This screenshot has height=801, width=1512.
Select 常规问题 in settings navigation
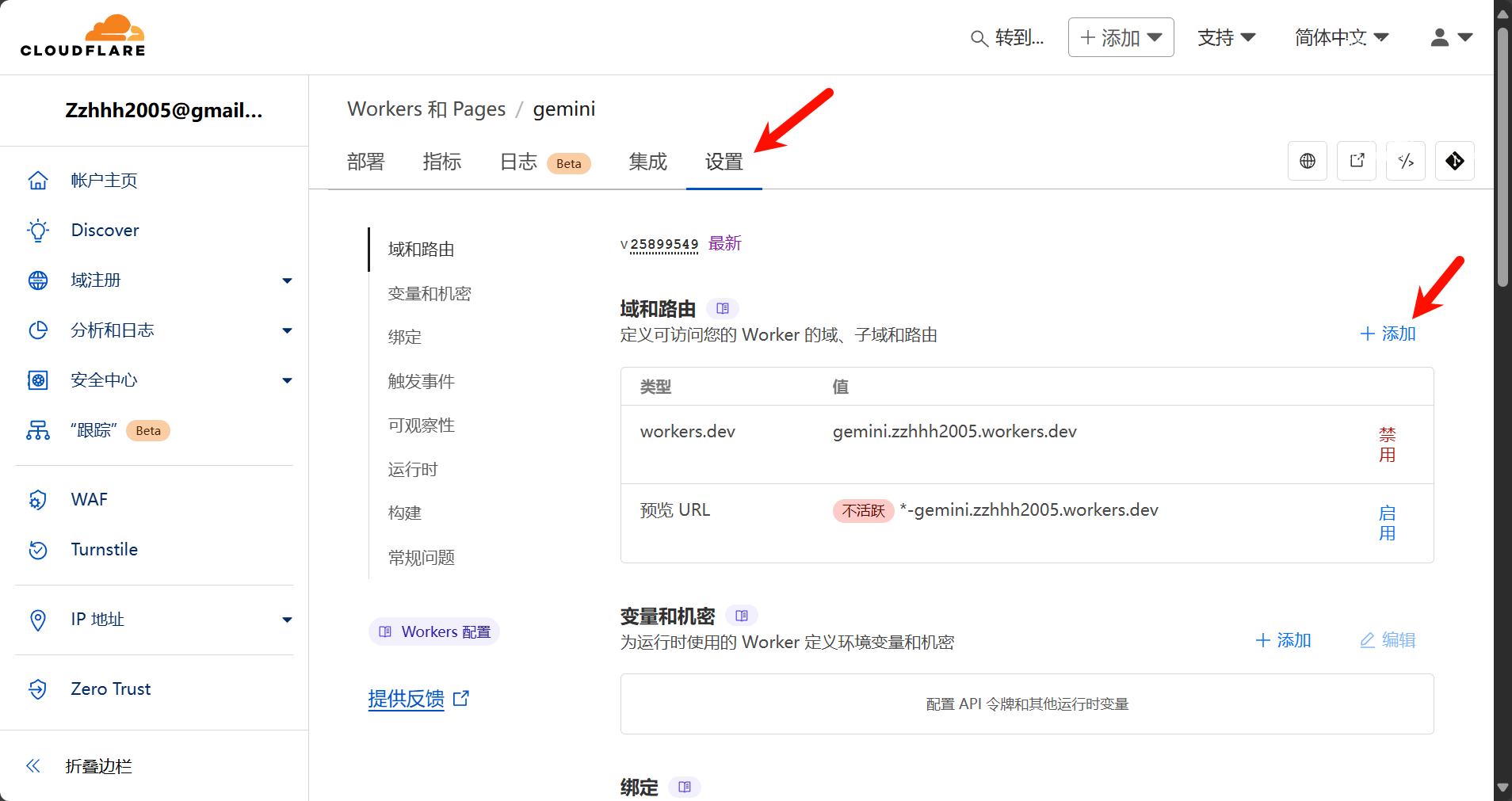click(x=422, y=558)
